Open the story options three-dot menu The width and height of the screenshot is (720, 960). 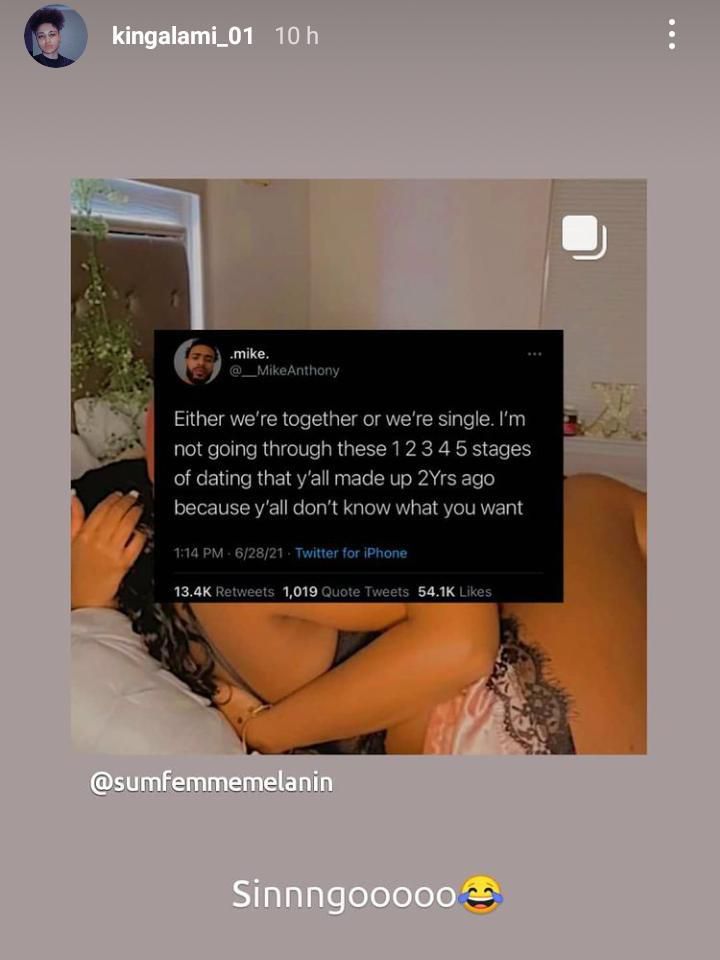point(672,34)
